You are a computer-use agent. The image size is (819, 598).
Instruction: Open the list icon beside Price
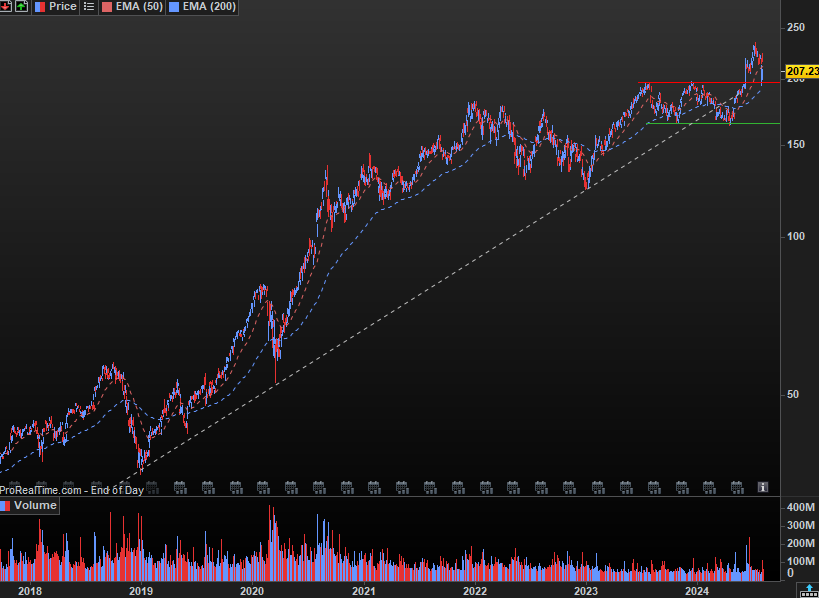(89, 7)
